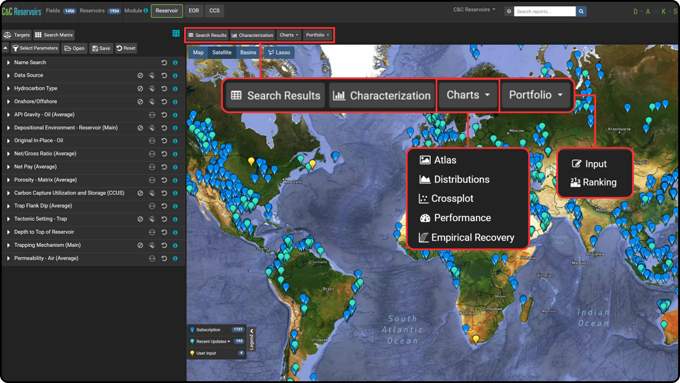The width and height of the screenshot is (680, 383).
Task: Click the info icon beside Module label
Action: click(x=146, y=10)
